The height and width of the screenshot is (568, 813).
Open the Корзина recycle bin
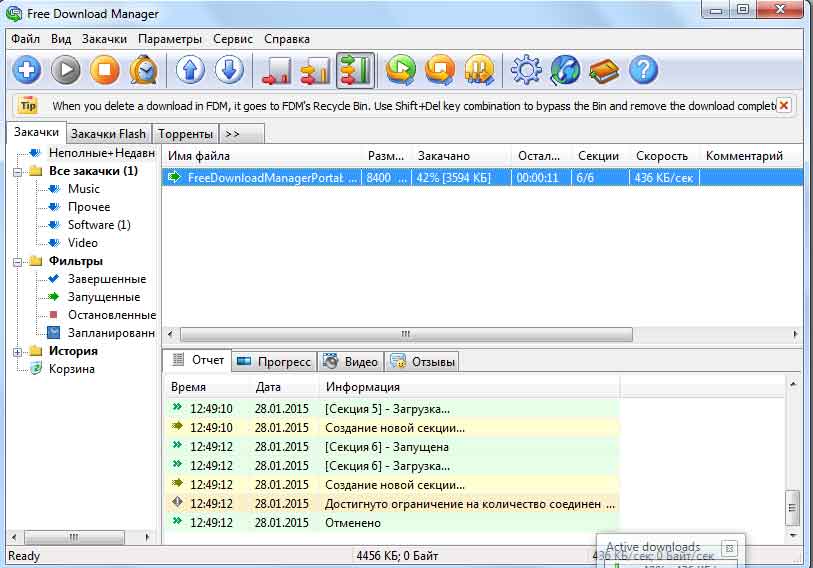click(72, 369)
